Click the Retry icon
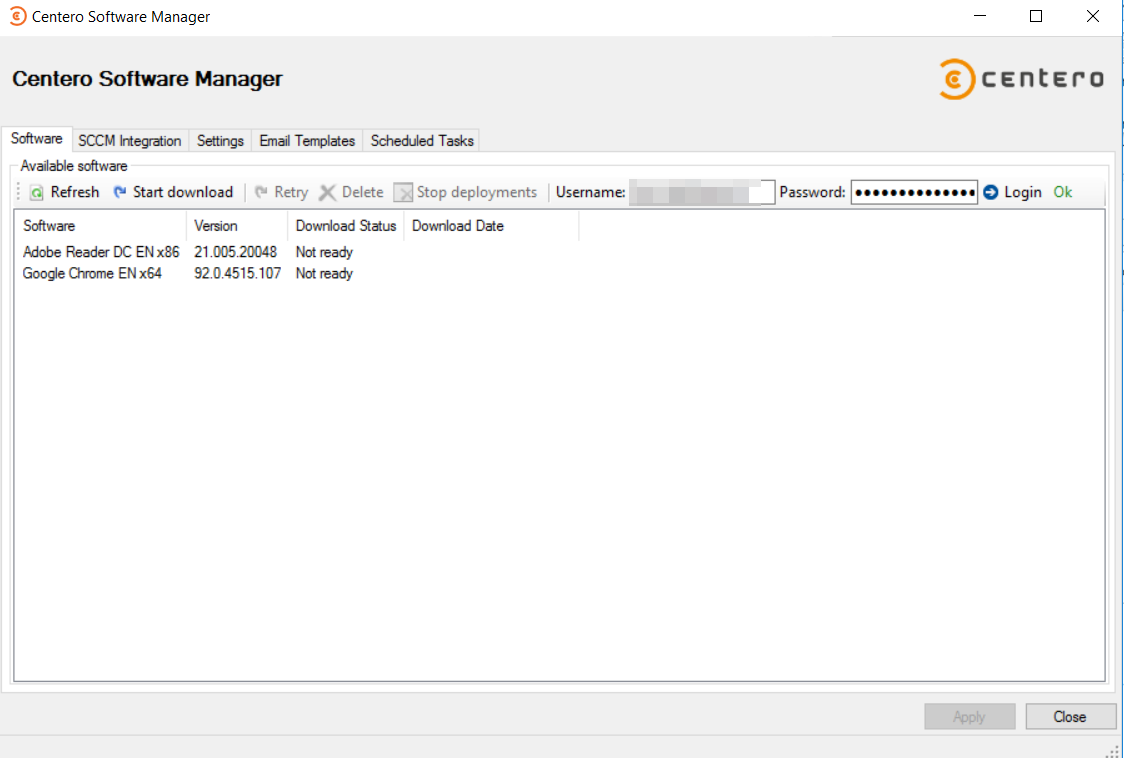This screenshot has height=758, width=1124. (x=261, y=192)
